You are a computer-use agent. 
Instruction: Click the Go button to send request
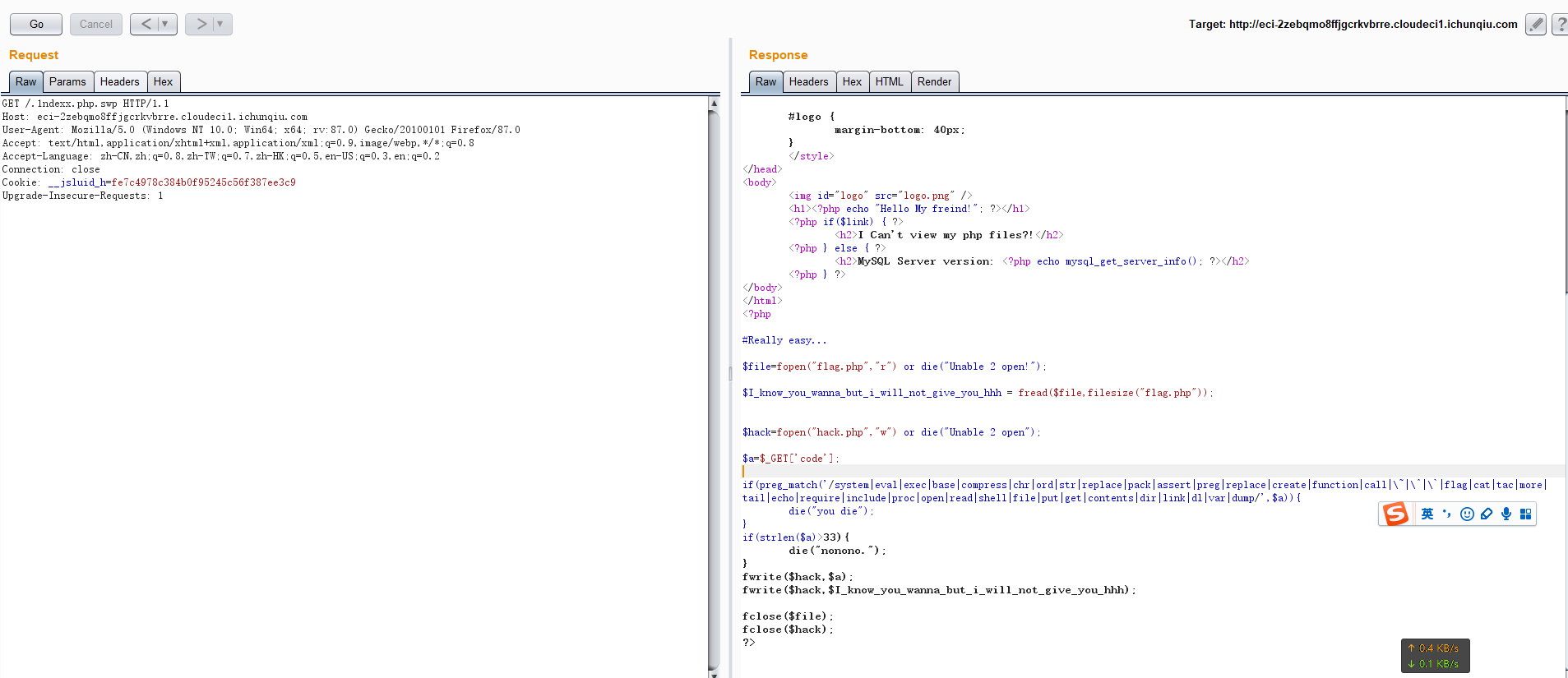click(x=36, y=24)
